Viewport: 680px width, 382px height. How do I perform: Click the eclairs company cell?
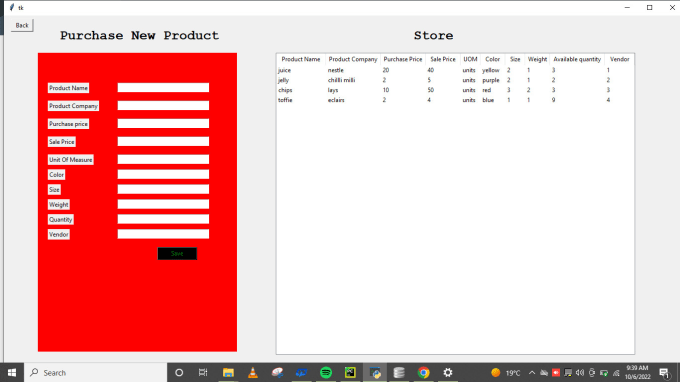[336, 100]
